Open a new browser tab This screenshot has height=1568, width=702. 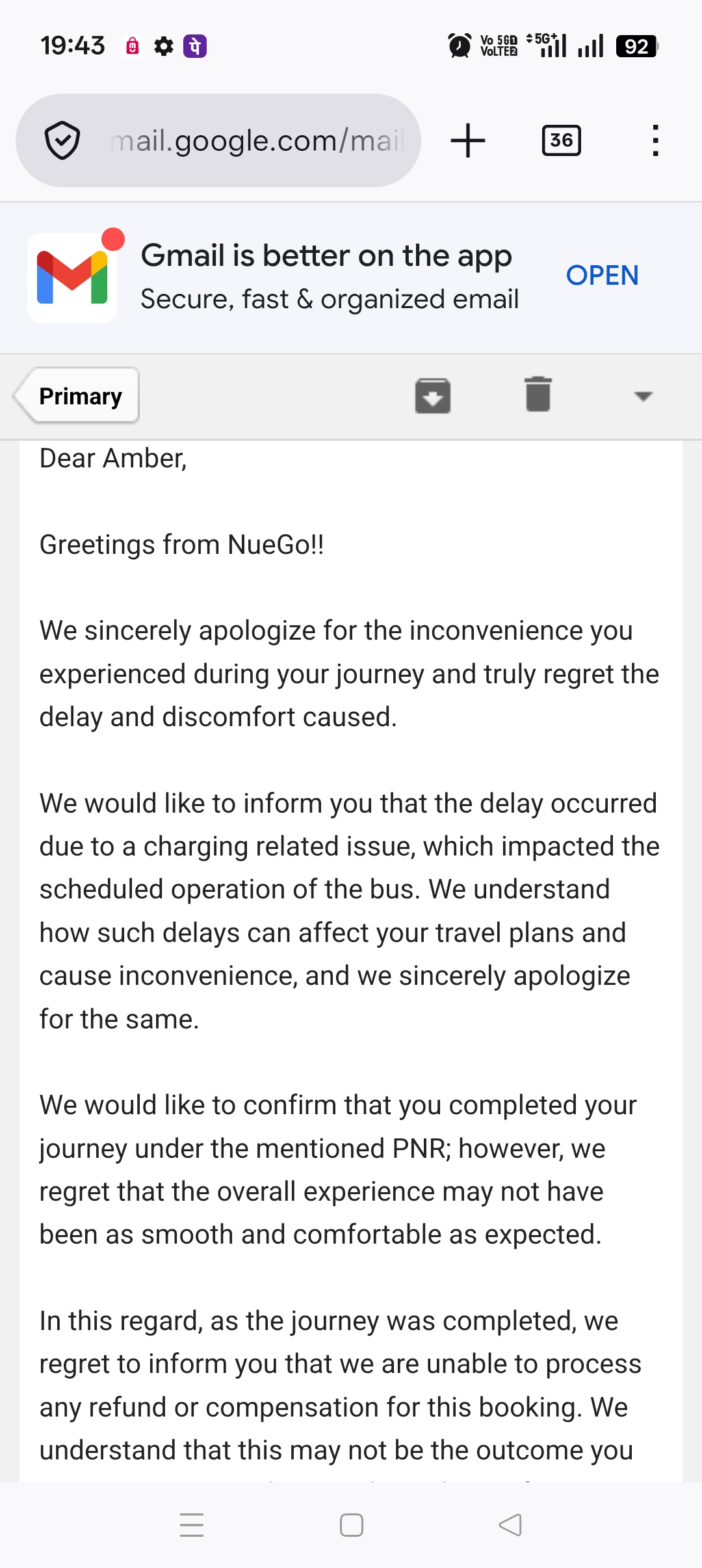coord(468,140)
